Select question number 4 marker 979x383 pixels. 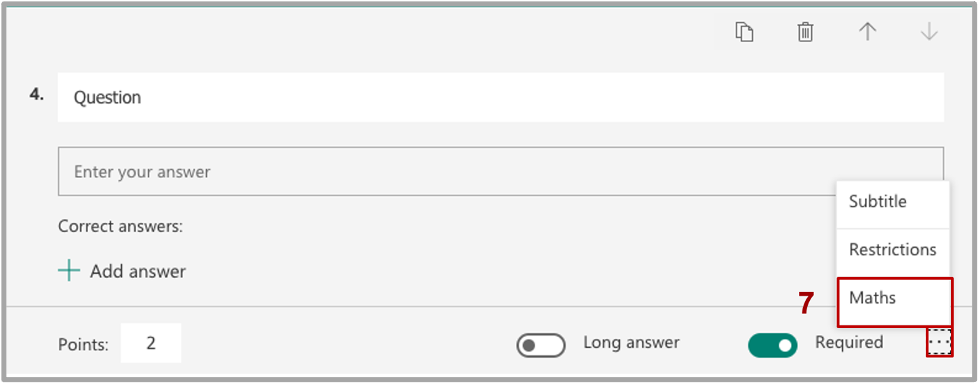[x=37, y=94]
